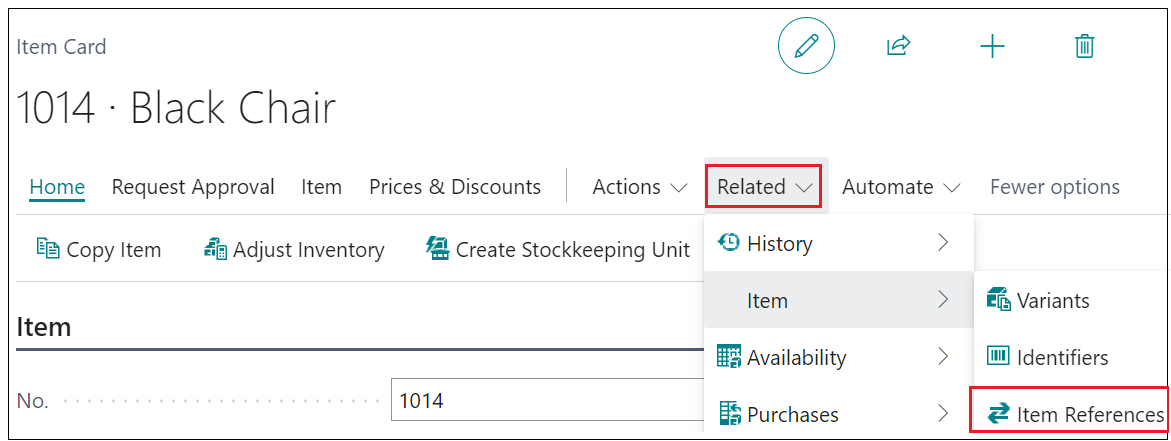Switch to Request Approval tab
This screenshot has width=1171, height=441.
[193, 187]
